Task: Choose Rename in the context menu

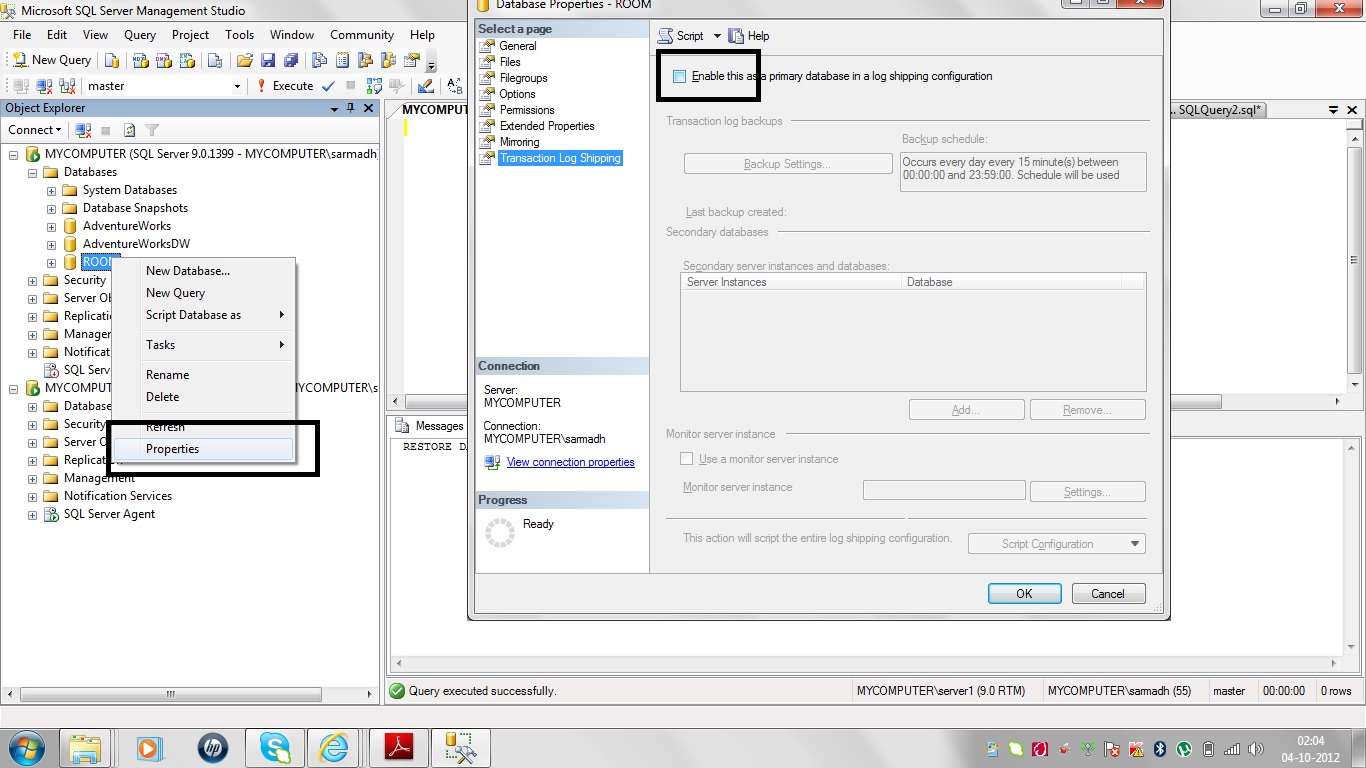Action: point(203,375)
